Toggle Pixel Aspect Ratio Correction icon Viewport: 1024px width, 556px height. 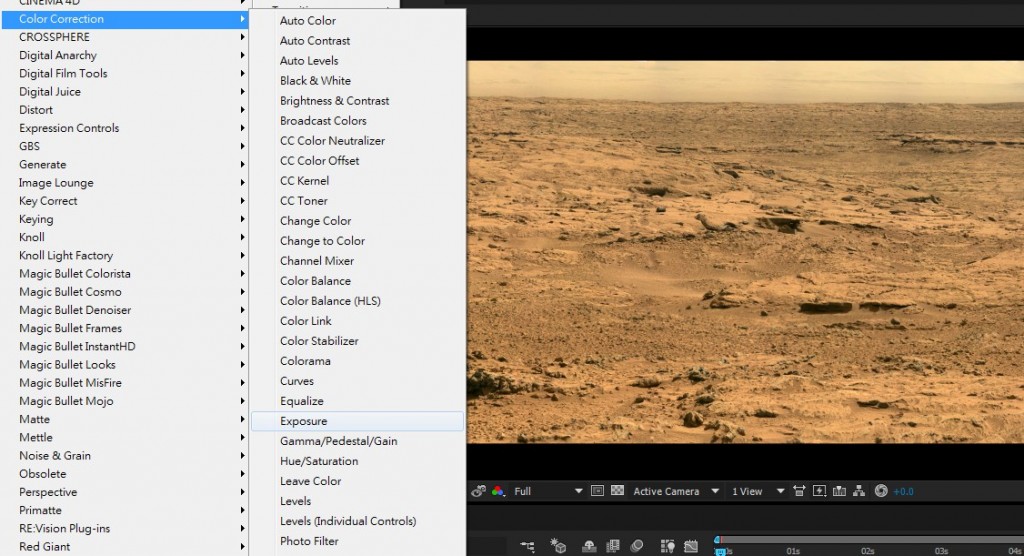click(799, 491)
